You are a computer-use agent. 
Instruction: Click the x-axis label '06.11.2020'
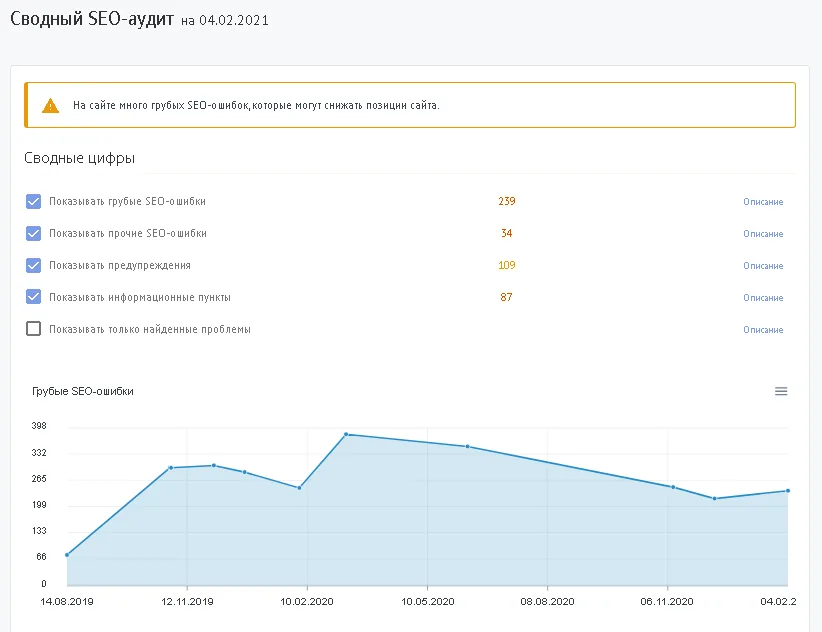click(667, 601)
